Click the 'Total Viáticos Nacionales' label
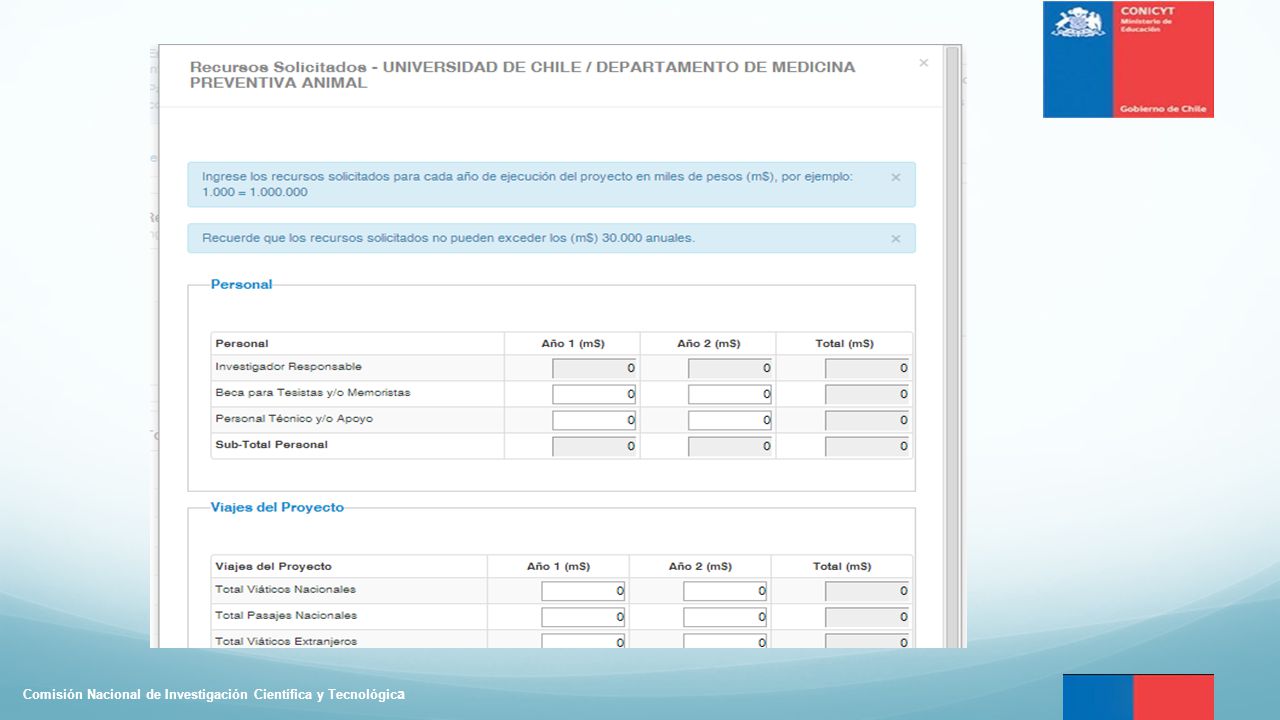 [285, 590]
